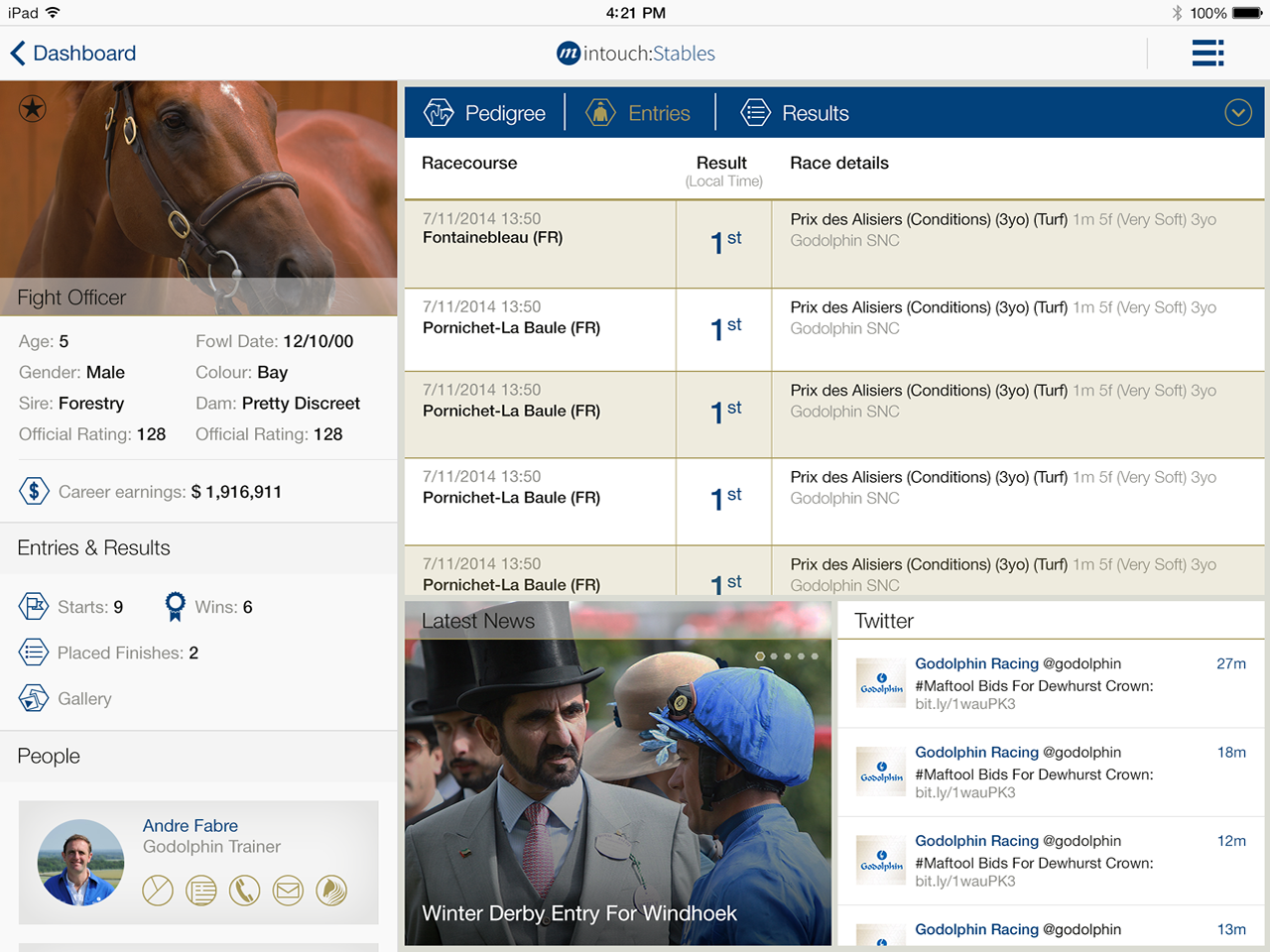
Task: Expand the circled chevron in results header
Action: tap(1237, 113)
